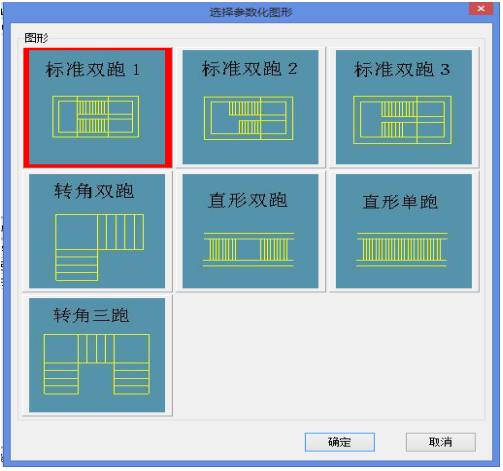The height and width of the screenshot is (471, 503).
Task: Click the straight double-run diagram with middle landing
Action: tap(249, 250)
